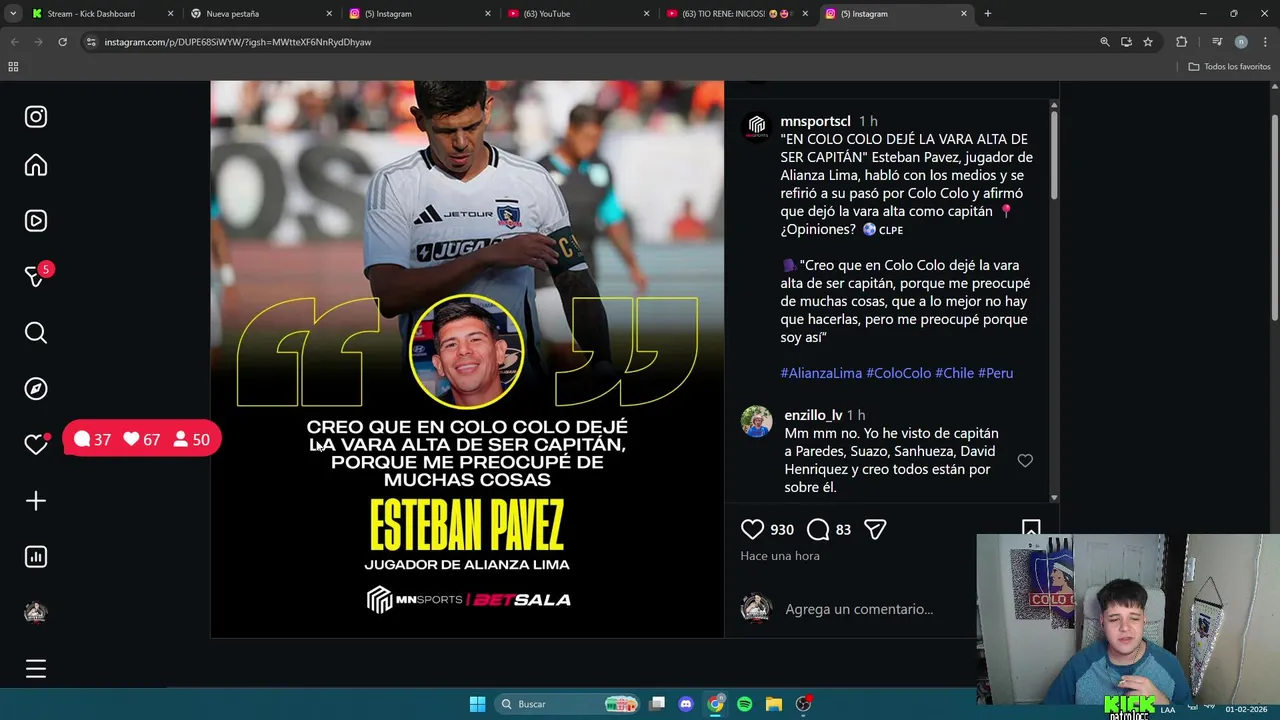Open Dashboard chart icon in sidebar

tap(36, 557)
